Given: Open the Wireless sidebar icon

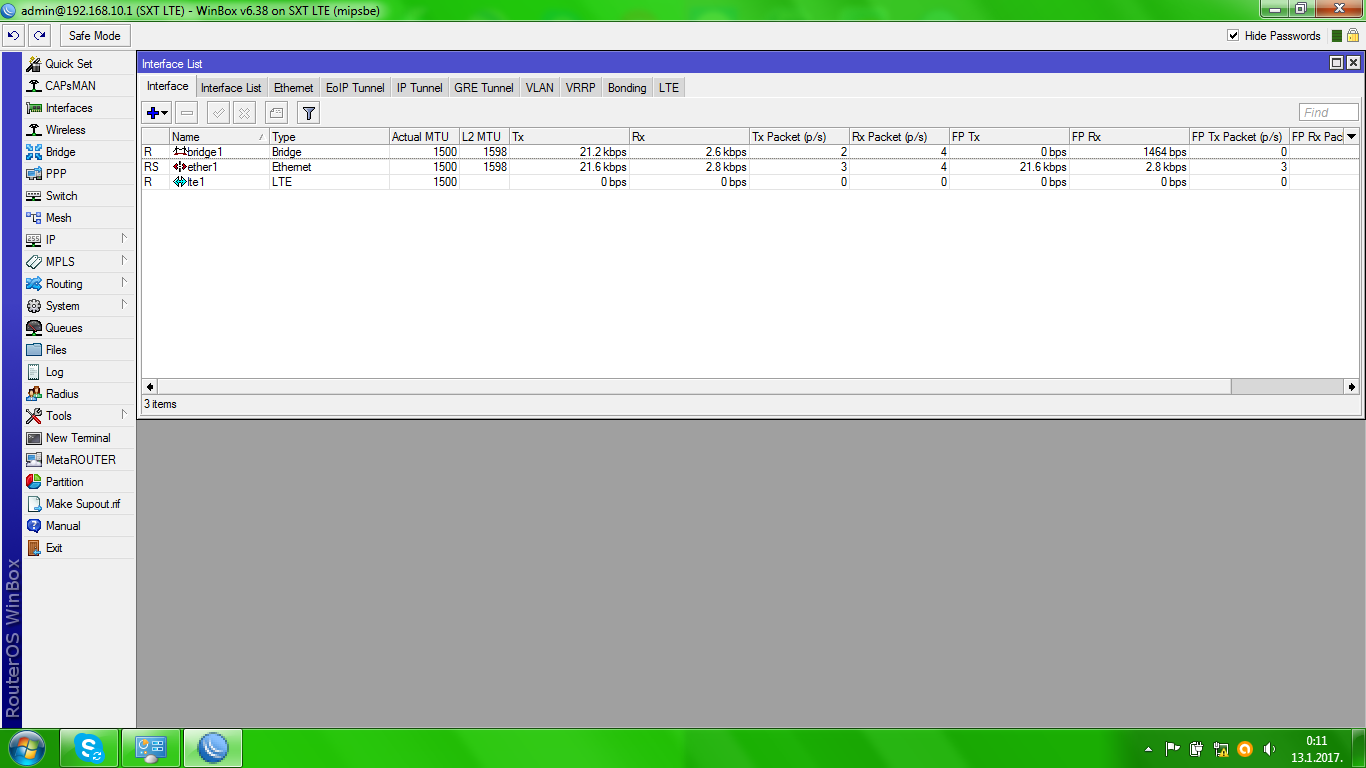Looking at the screenshot, I should pyautogui.click(x=34, y=130).
